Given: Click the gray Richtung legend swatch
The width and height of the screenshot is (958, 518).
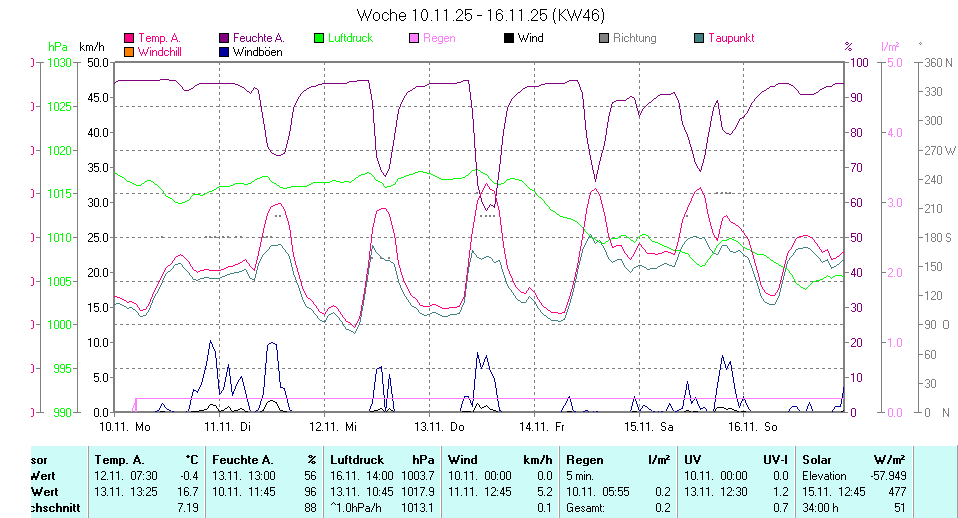Looking at the screenshot, I should coord(604,38).
